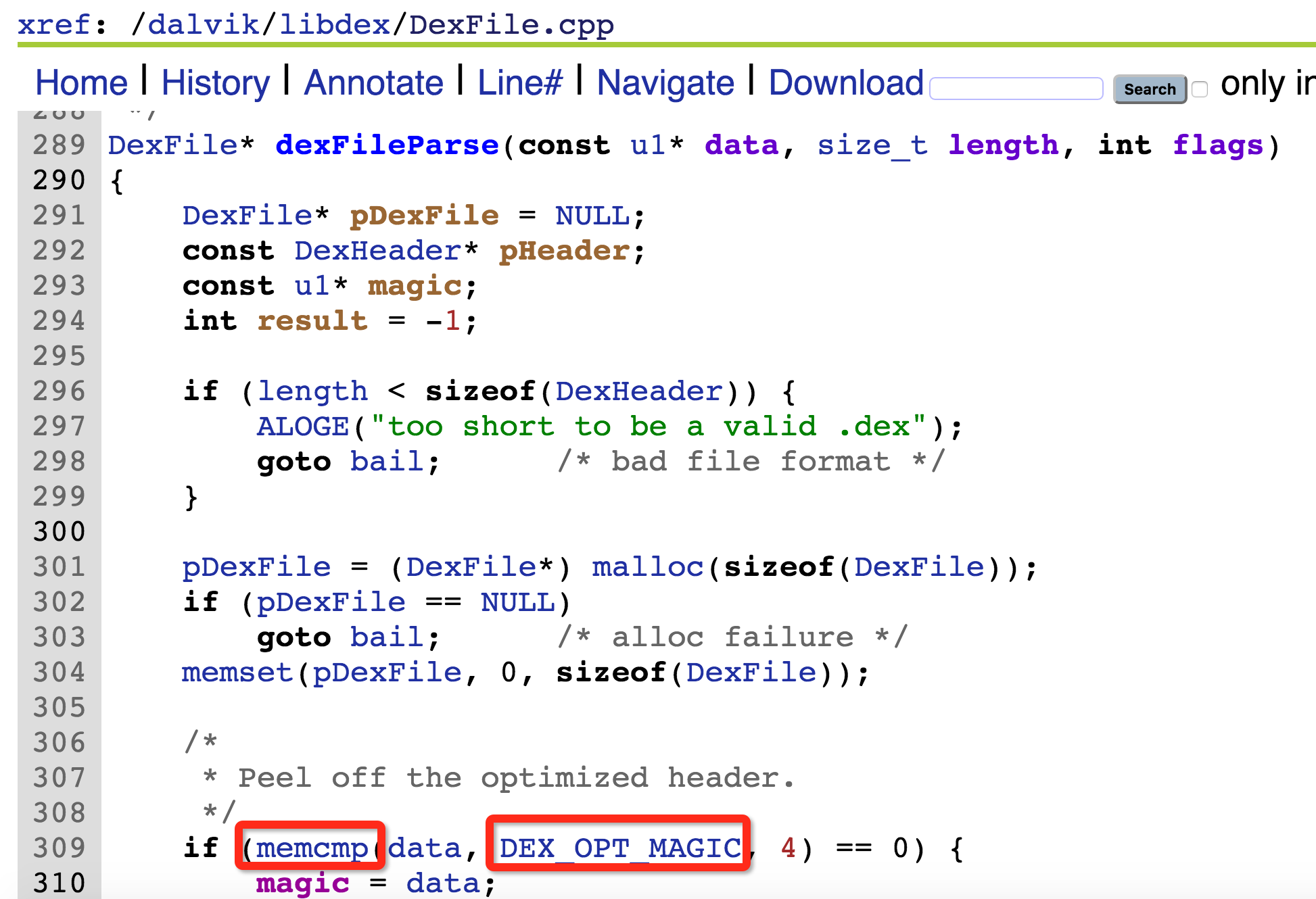The image size is (1316, 899).
Task: Click the memcmp symbol link
Action: pyautogui.click(x=312, y=848)
